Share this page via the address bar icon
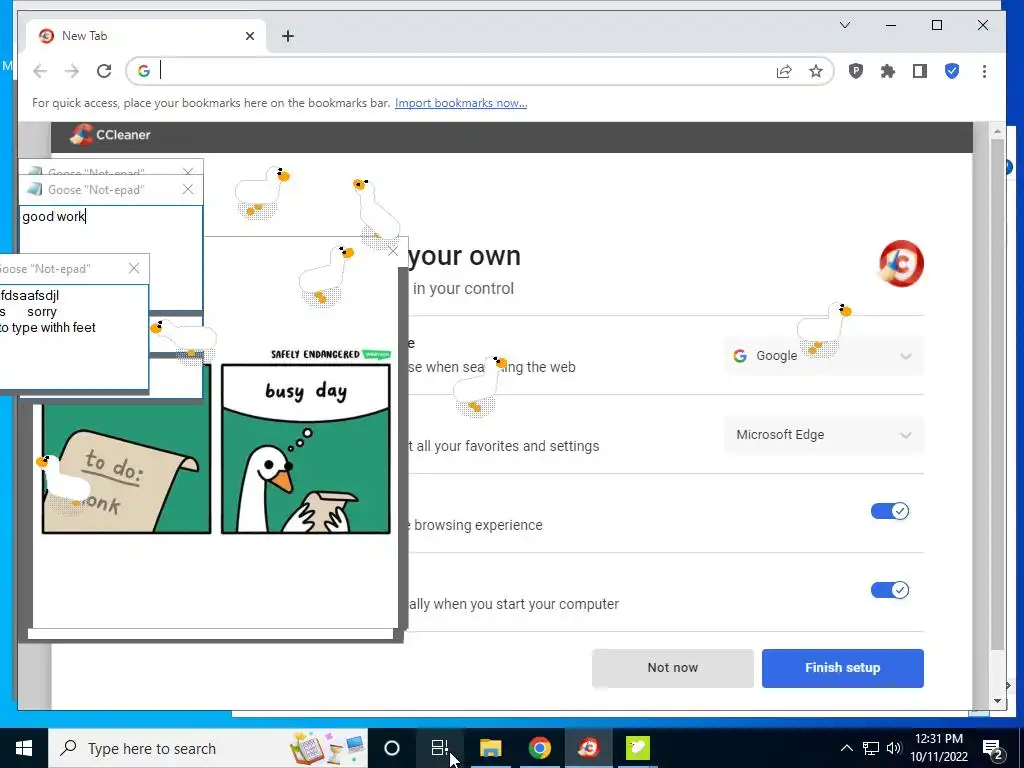The height and width of the screenshot is (768, 1024). (x=784, y=71)
